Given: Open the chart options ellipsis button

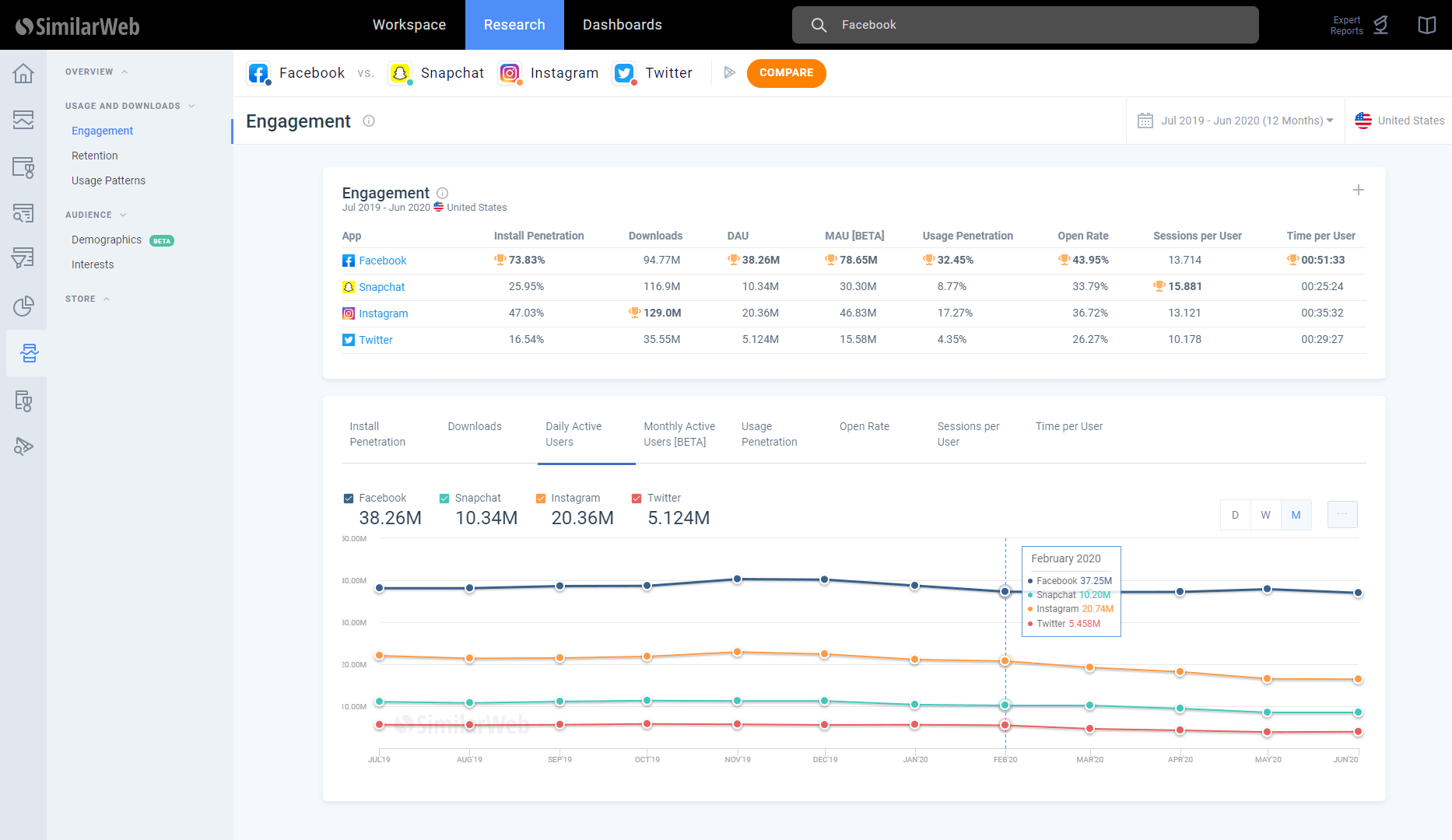Looking at the screenshot, I should coord(1342,514).
